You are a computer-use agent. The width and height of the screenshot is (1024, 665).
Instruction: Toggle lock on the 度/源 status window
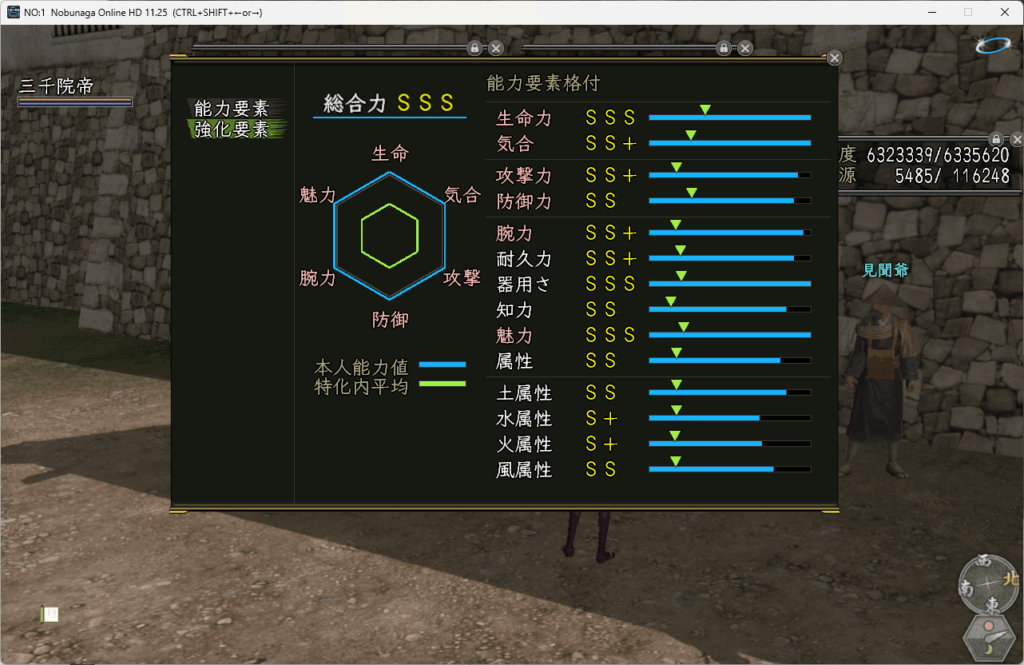[996, 138]
